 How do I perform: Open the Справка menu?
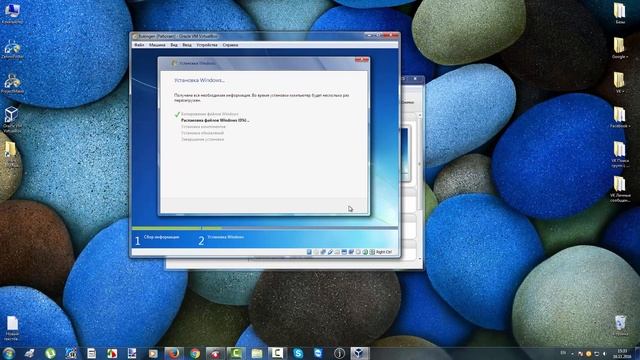230,45
